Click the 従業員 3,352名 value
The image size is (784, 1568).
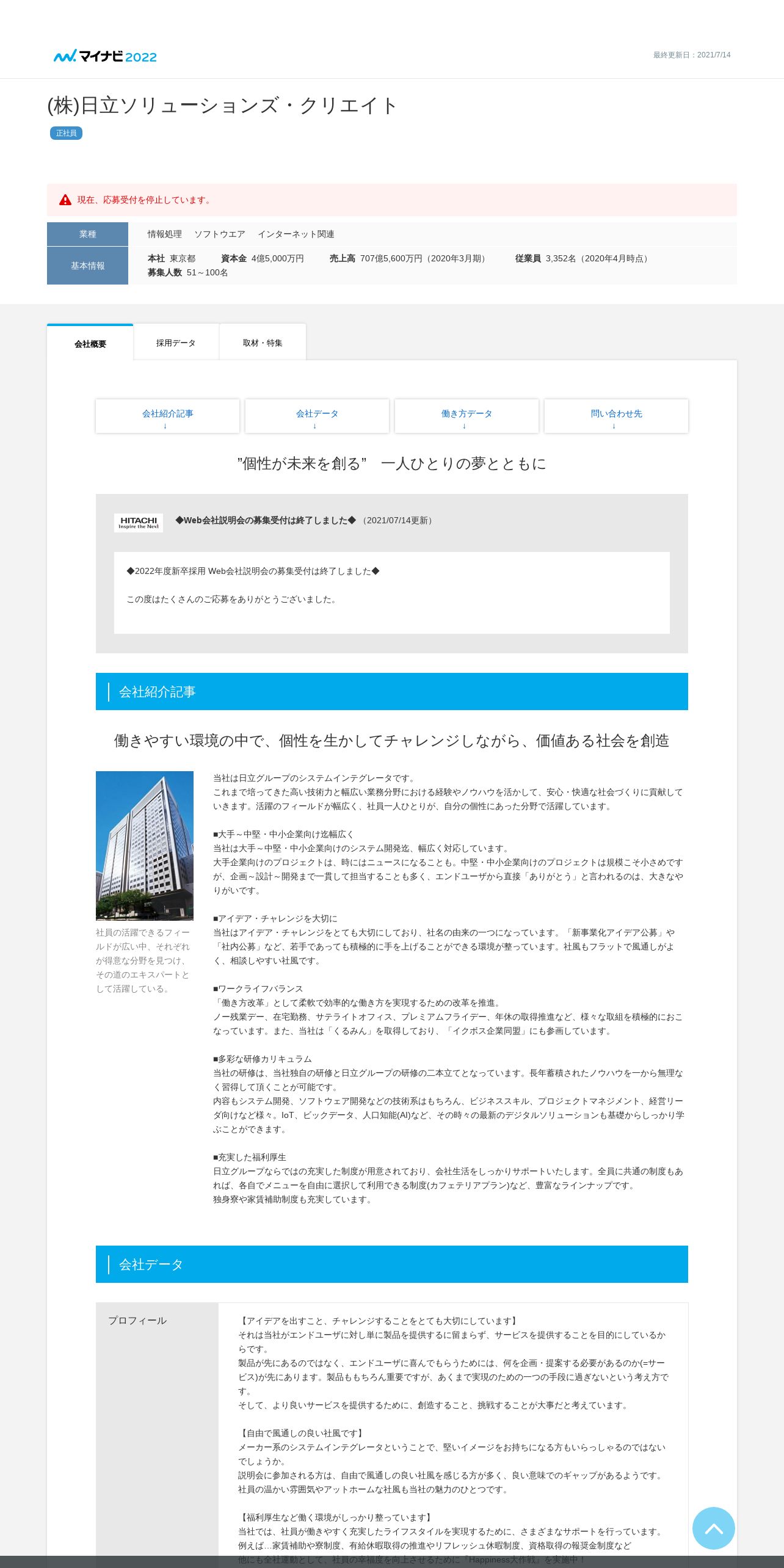[583, 258]
